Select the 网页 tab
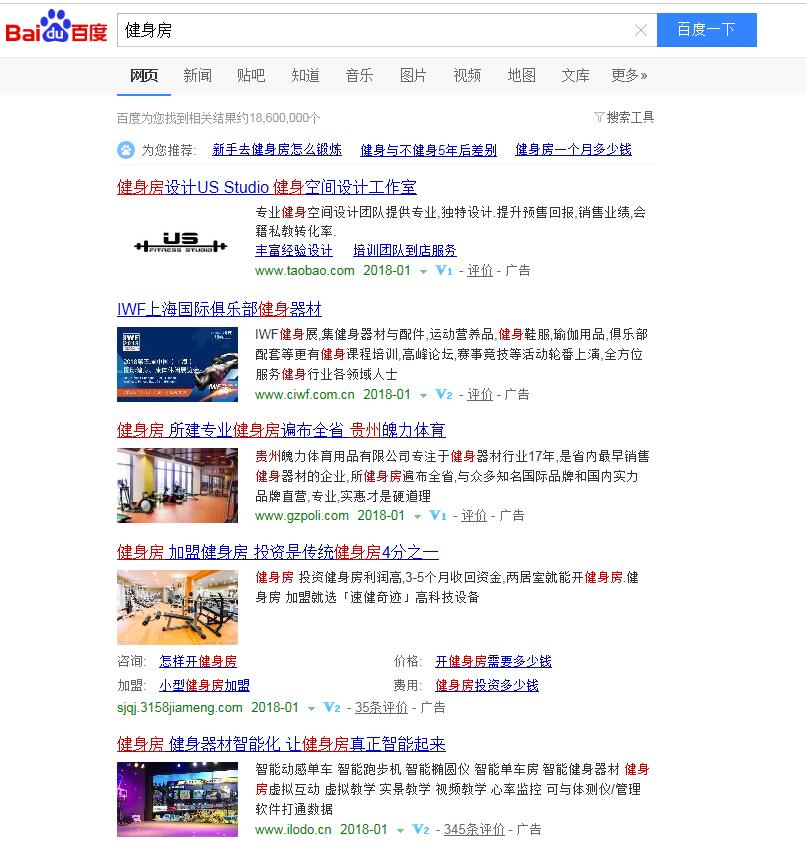This screenshot has width=806, height=844. (x=144, y=75)
